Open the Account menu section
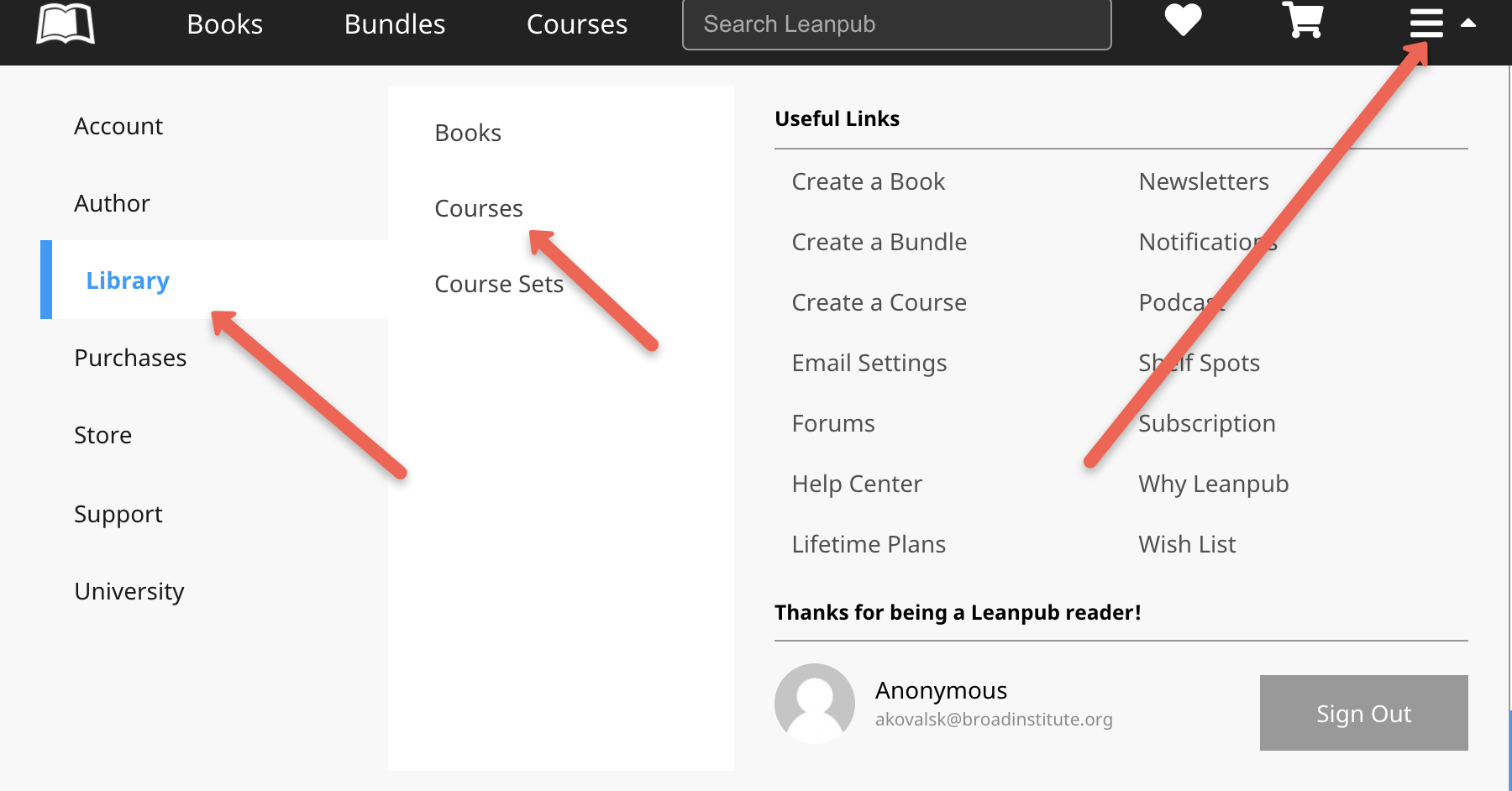Viewport: 1512px width, 791px height. click(x=118, y=126)
